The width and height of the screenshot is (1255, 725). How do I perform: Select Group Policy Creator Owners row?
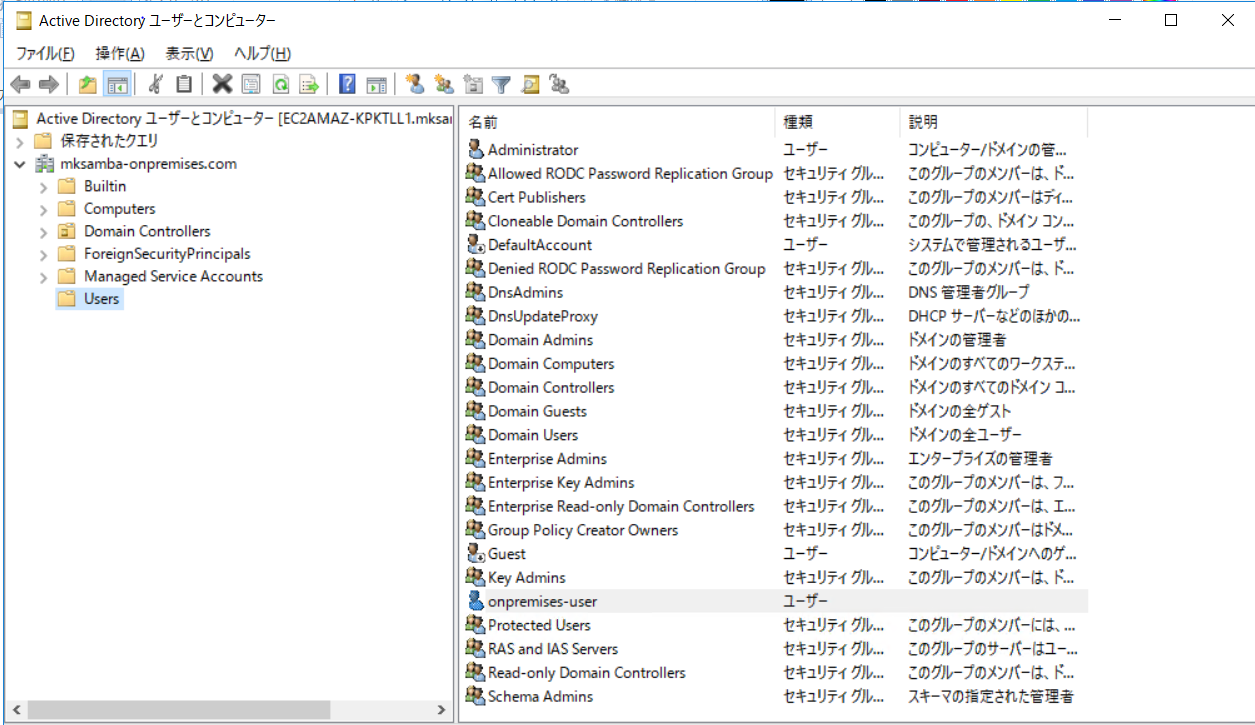774,530
